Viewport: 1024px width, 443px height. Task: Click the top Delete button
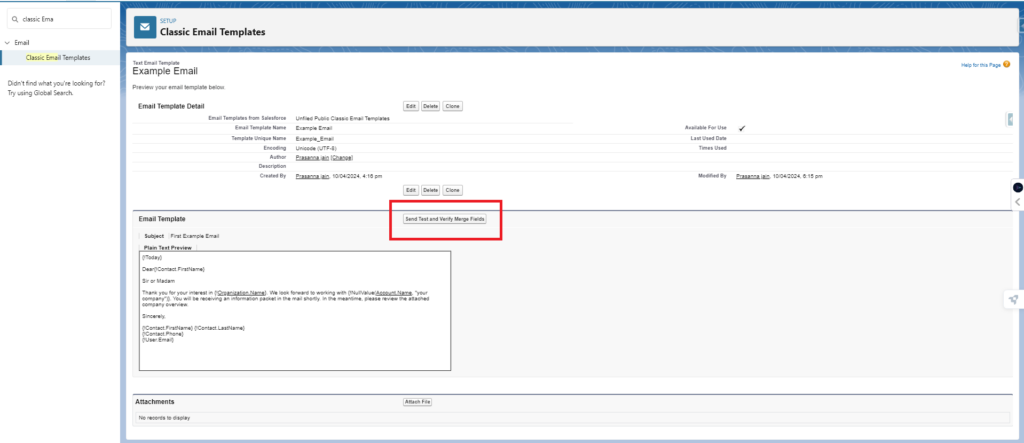[430, 105]
